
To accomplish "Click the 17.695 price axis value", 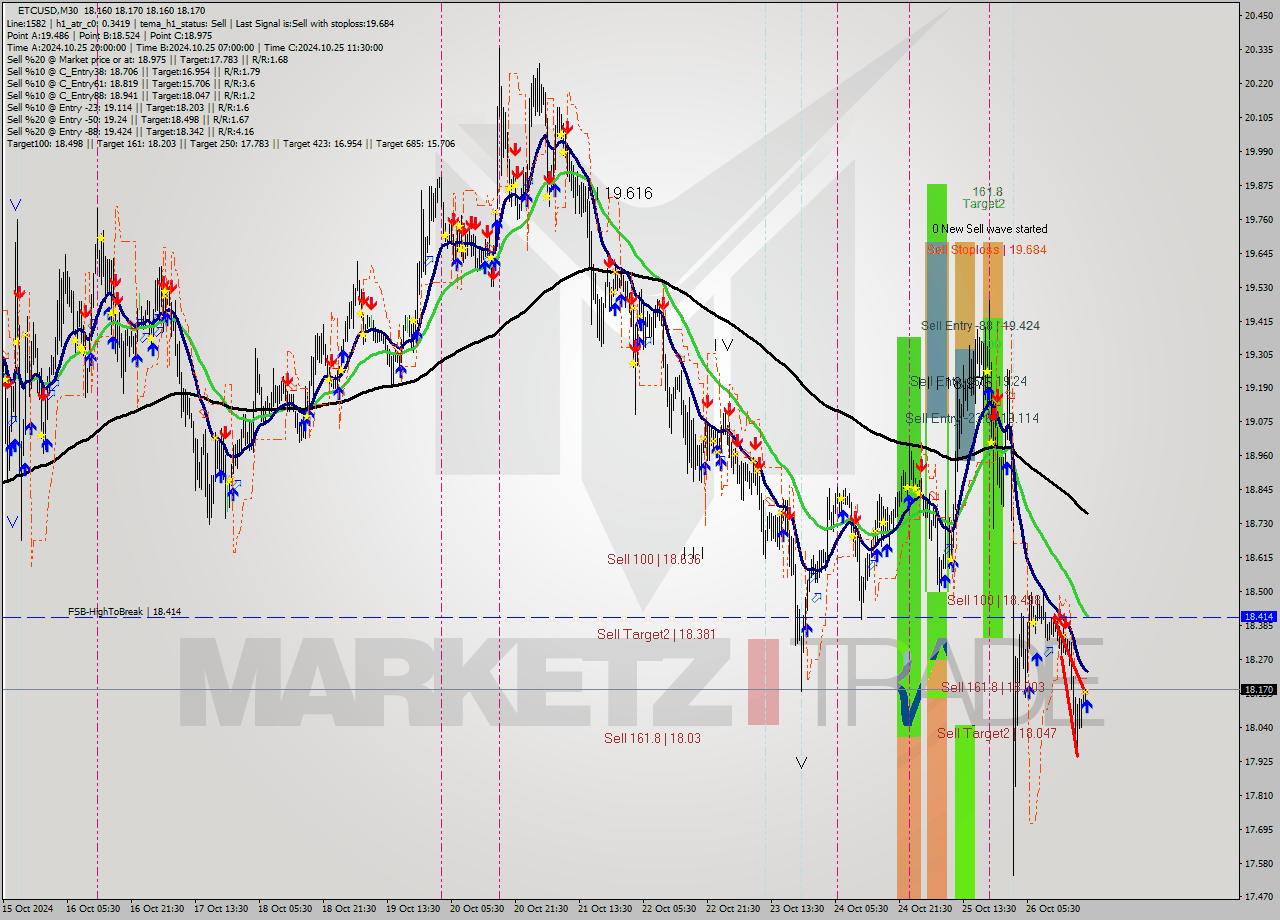I will 1258,830.
